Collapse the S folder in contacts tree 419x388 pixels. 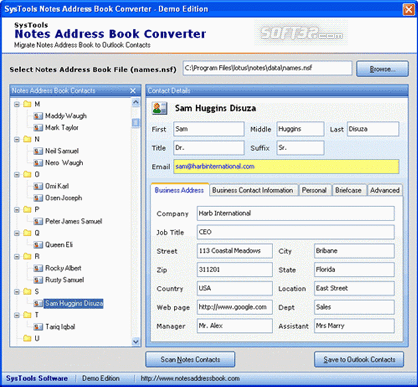click(x=17, y=292)
